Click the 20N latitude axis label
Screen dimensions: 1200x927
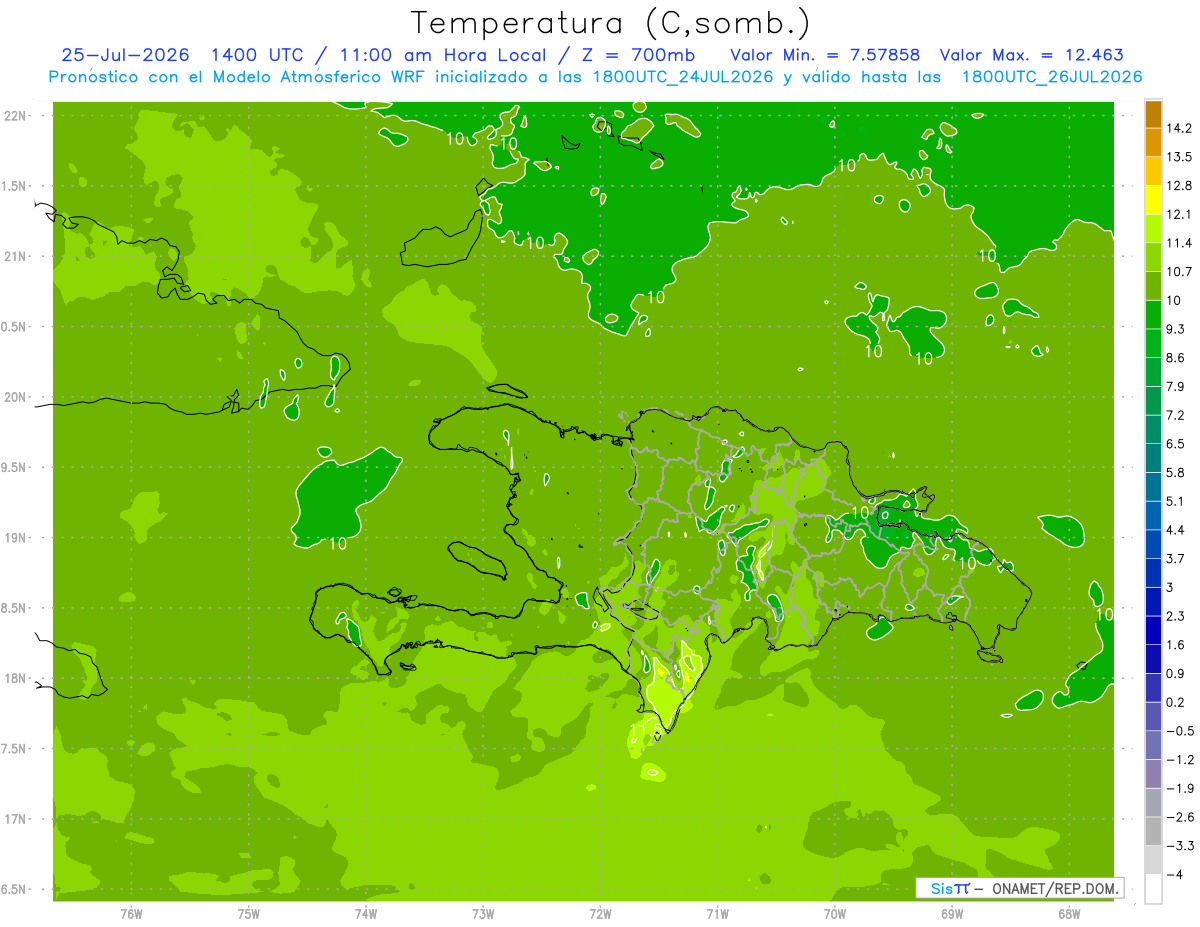tap(16, 397)
